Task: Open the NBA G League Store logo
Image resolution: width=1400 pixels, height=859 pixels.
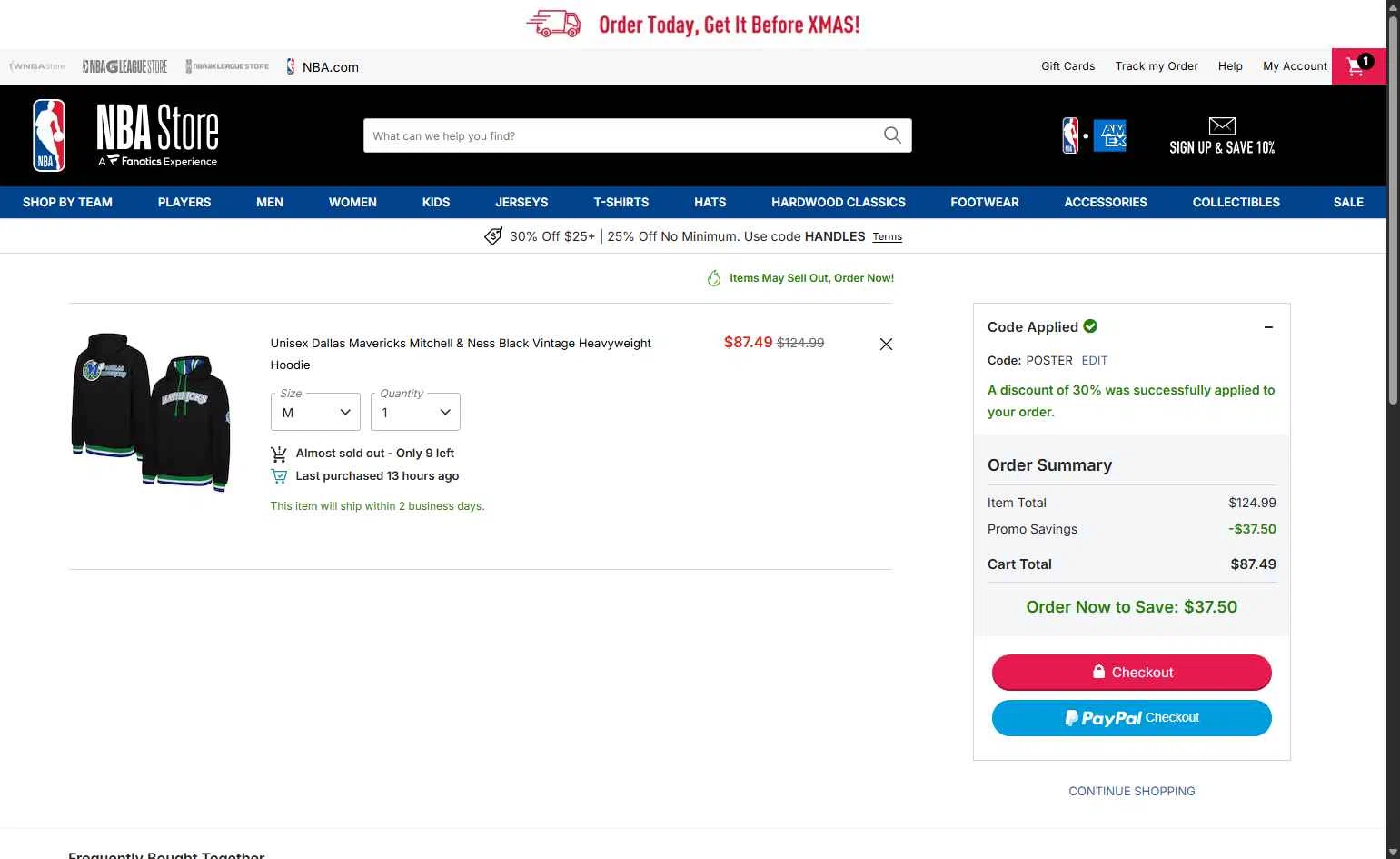Action: click(124, 66)
